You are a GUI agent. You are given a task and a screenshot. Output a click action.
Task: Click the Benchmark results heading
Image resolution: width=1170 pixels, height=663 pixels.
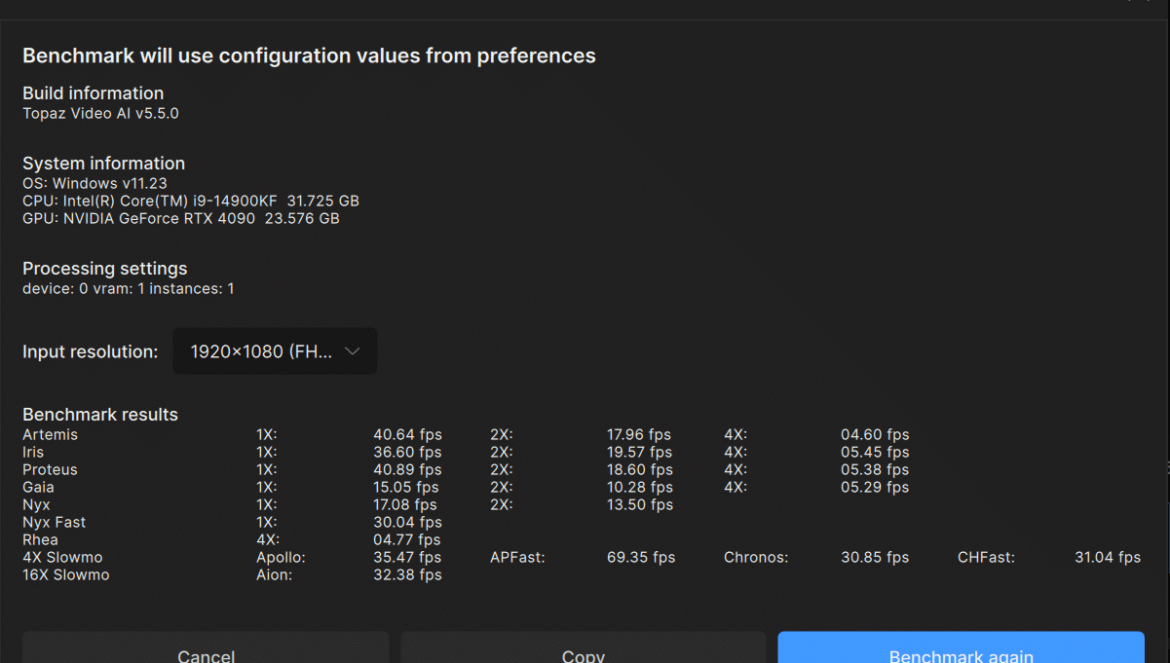[x=100, y=415]
